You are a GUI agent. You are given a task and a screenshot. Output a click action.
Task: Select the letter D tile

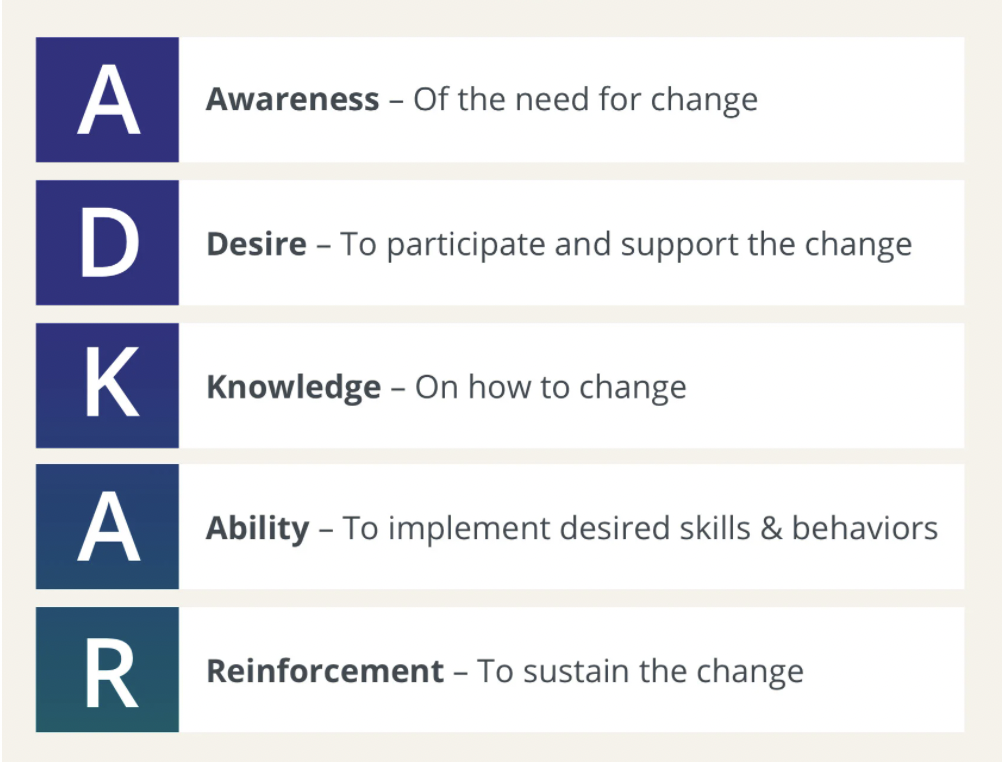(x=107, y=242)
